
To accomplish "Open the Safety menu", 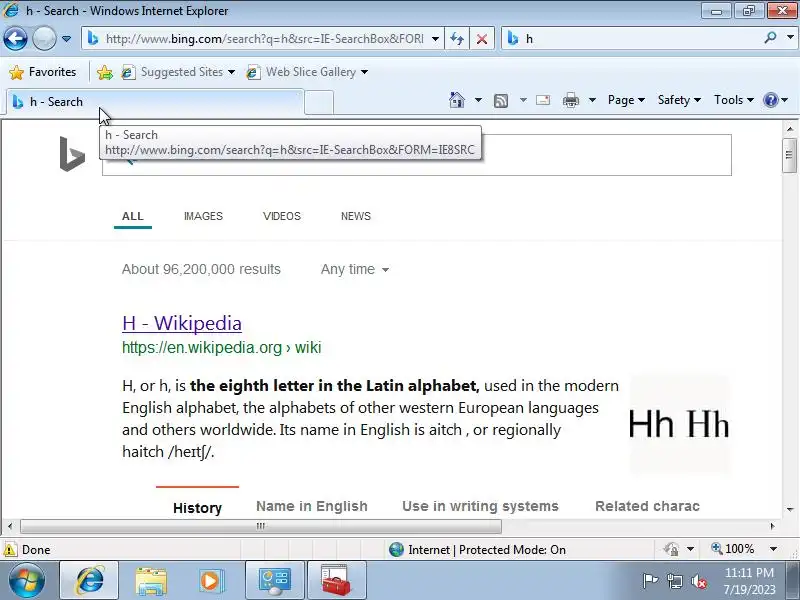I will click(679, 100).
